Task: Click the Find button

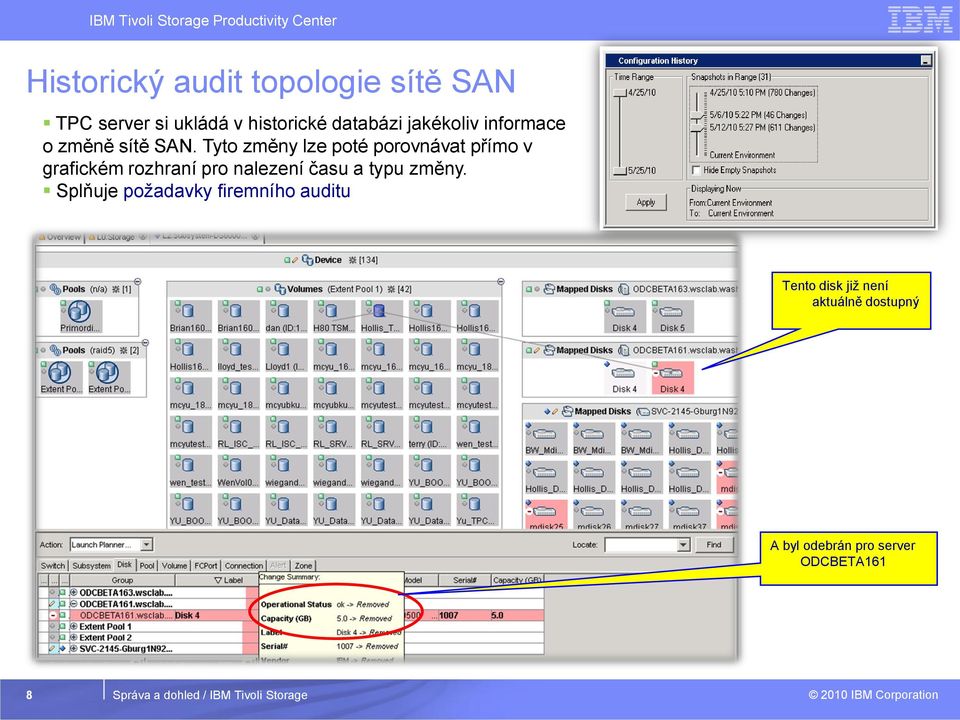Action: tap(714, 544)
